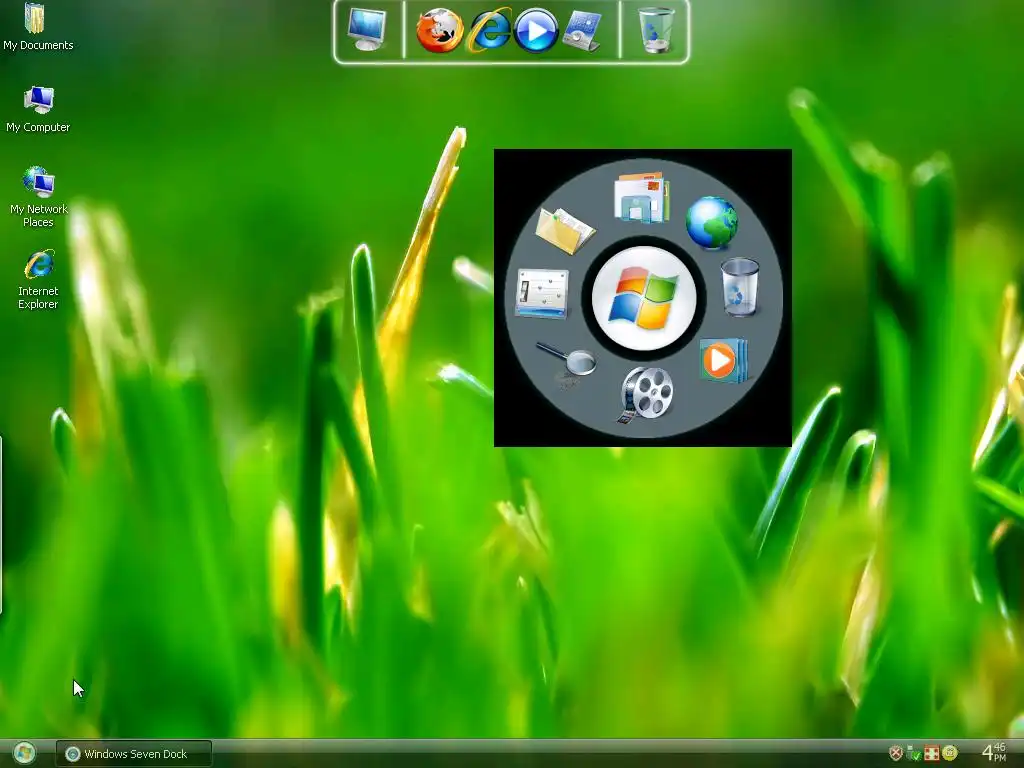Click the red checkered tray icon
The height and width of the screenshot is (768, 1024).
click(x=932, y=754)
